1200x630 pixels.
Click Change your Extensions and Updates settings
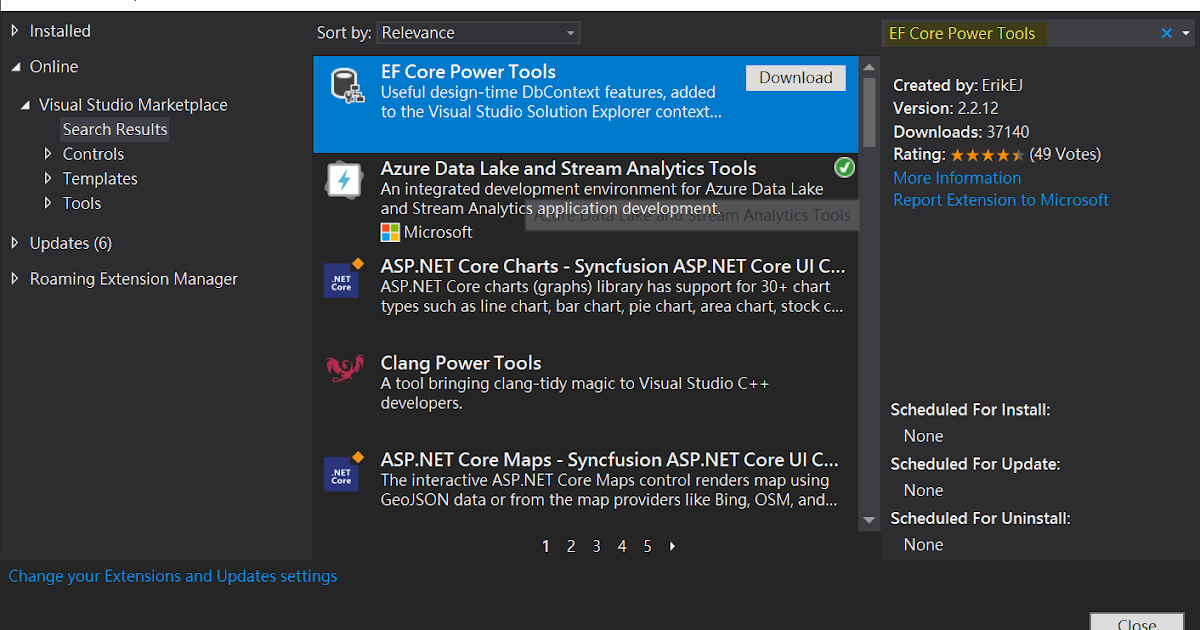pos(172,576)
